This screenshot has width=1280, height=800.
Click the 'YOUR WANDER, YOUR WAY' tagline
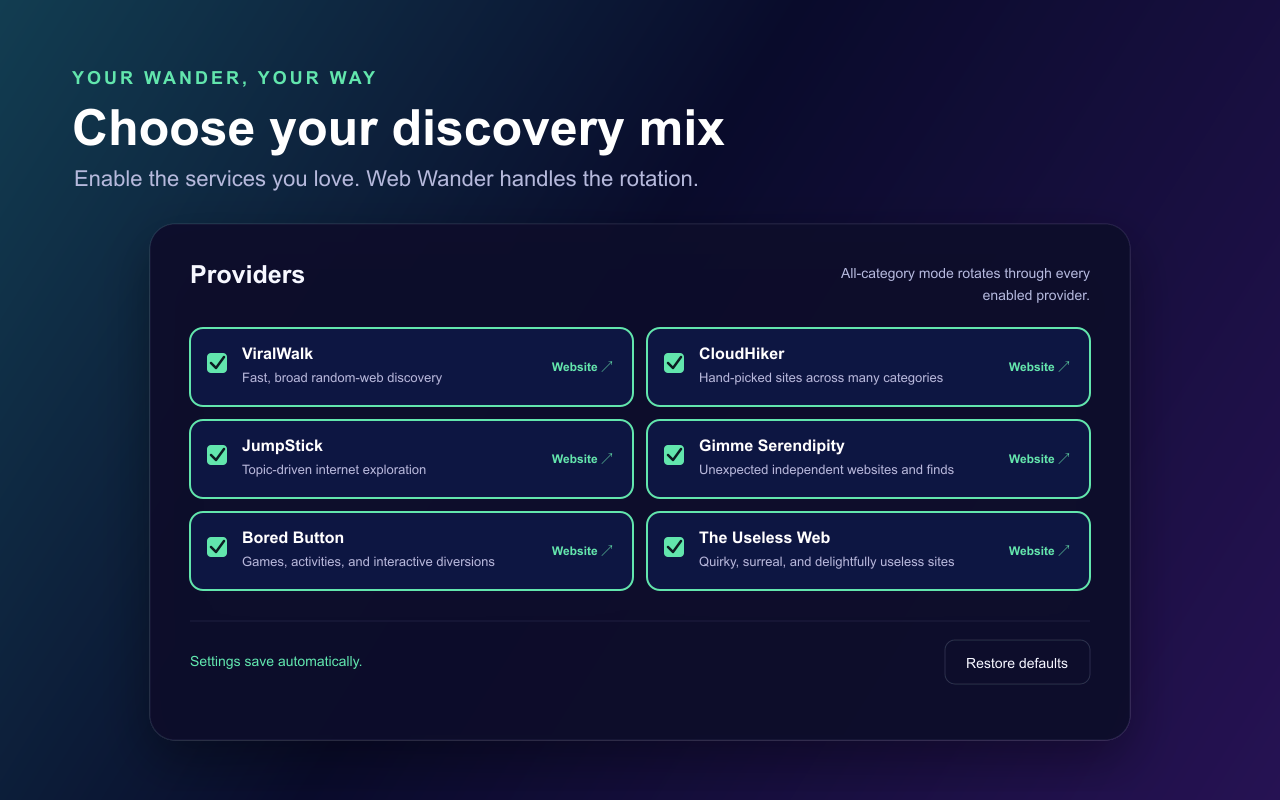(x=225, y=78)
